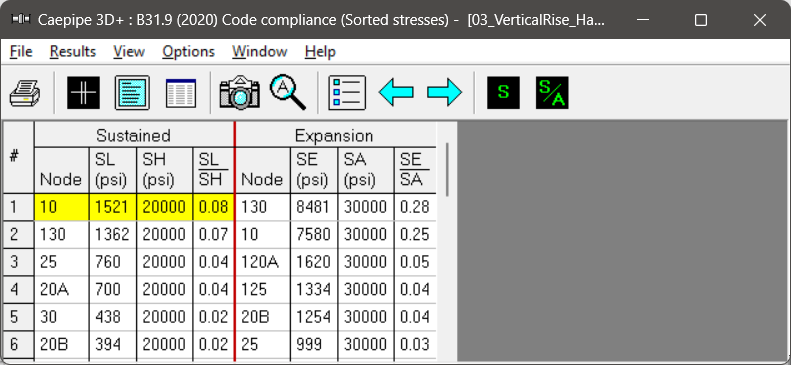Click SE value 8481 cell
This screenshot has width=791, height=365.
click(x=314, y=207)
